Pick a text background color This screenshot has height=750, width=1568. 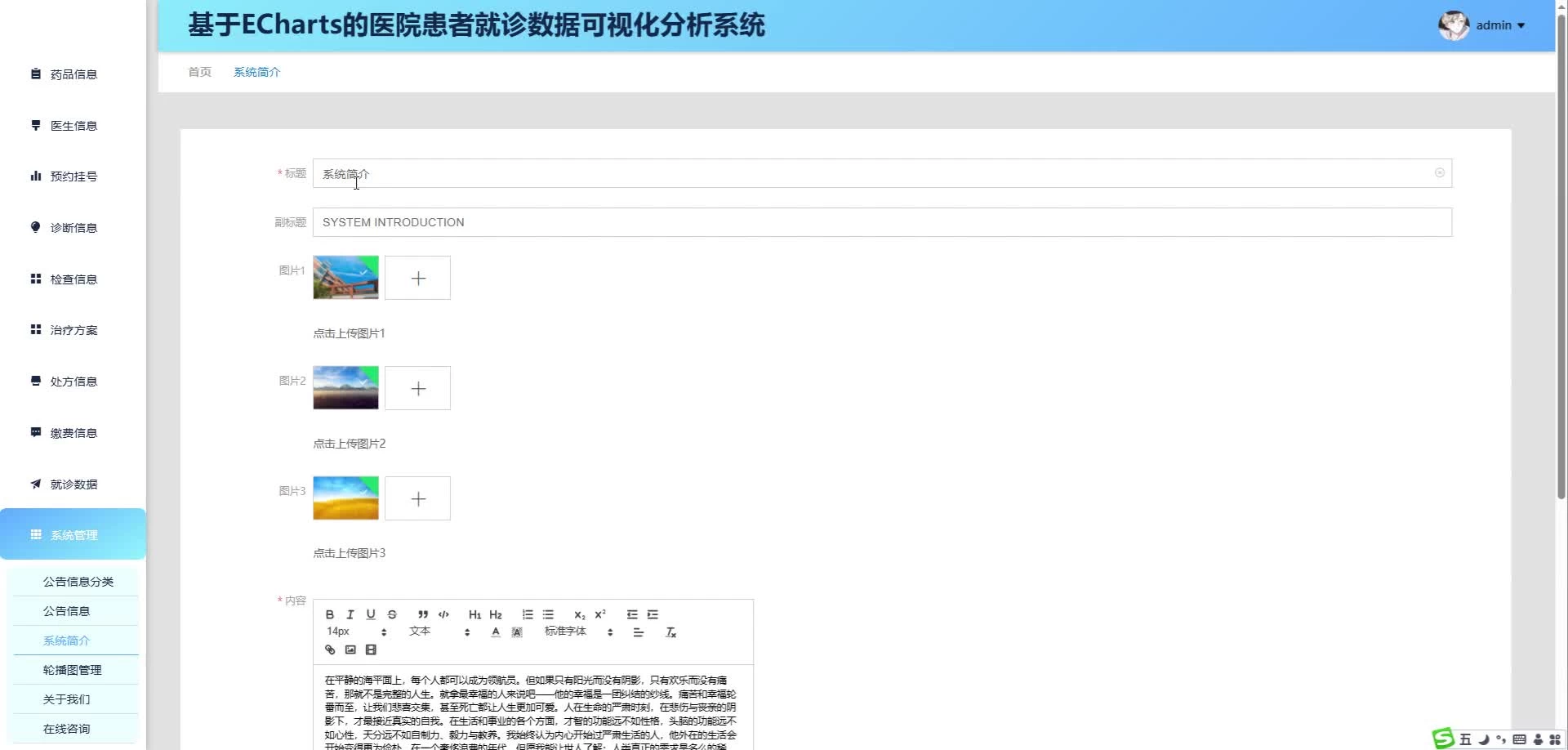[517, 632]
